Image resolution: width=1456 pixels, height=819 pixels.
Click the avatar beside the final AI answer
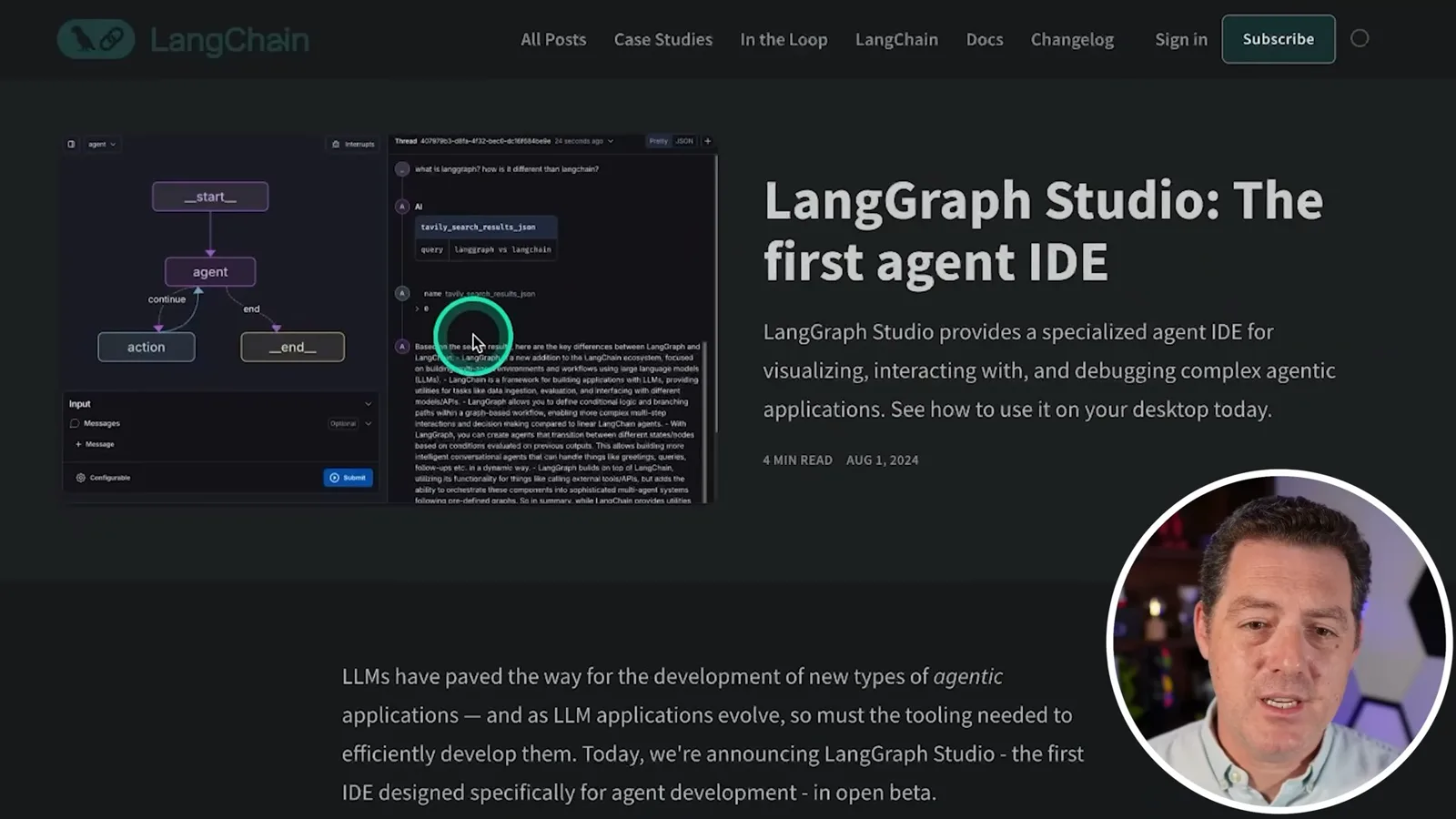[x=402, y=347]
